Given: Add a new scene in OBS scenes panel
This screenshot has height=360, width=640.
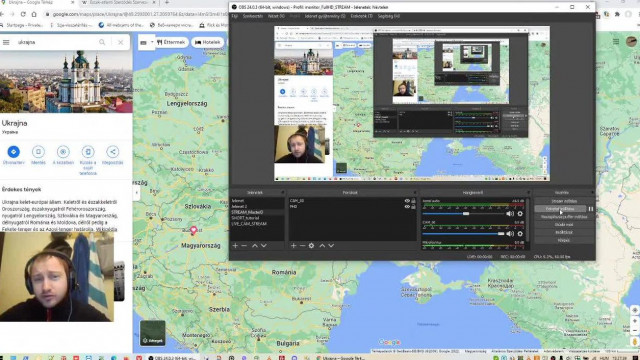Looking at the screenshot, I should tap(235, 246).
